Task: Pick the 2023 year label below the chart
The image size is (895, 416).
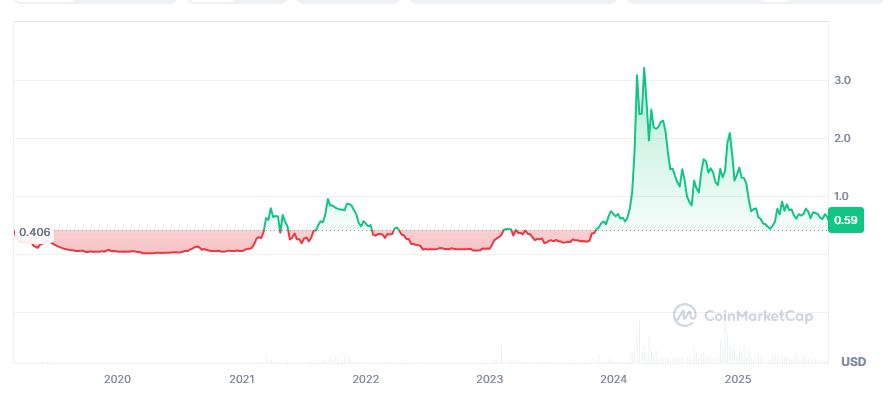Action: pos(489,379)
